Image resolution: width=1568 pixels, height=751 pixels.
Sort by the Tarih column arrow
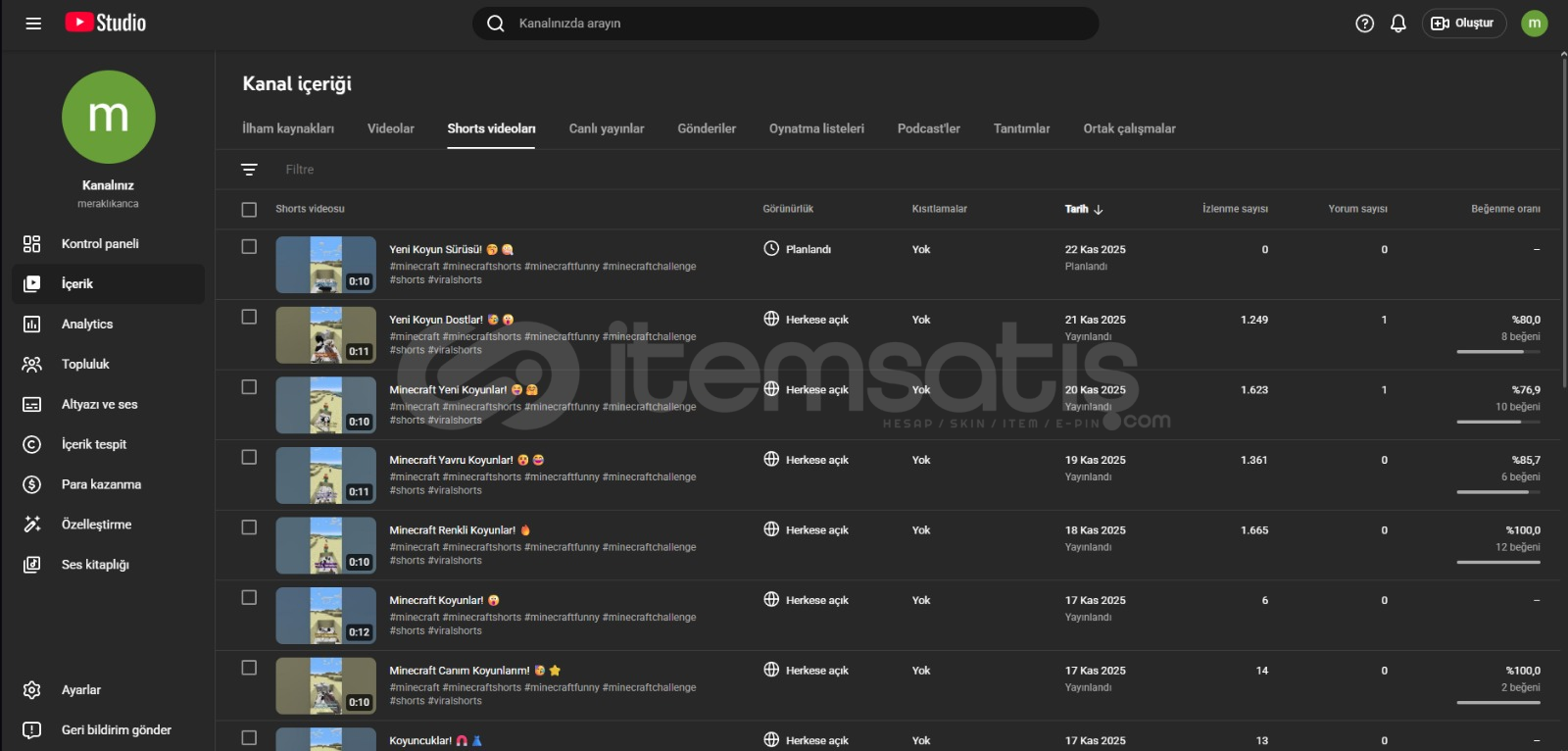1098,209
